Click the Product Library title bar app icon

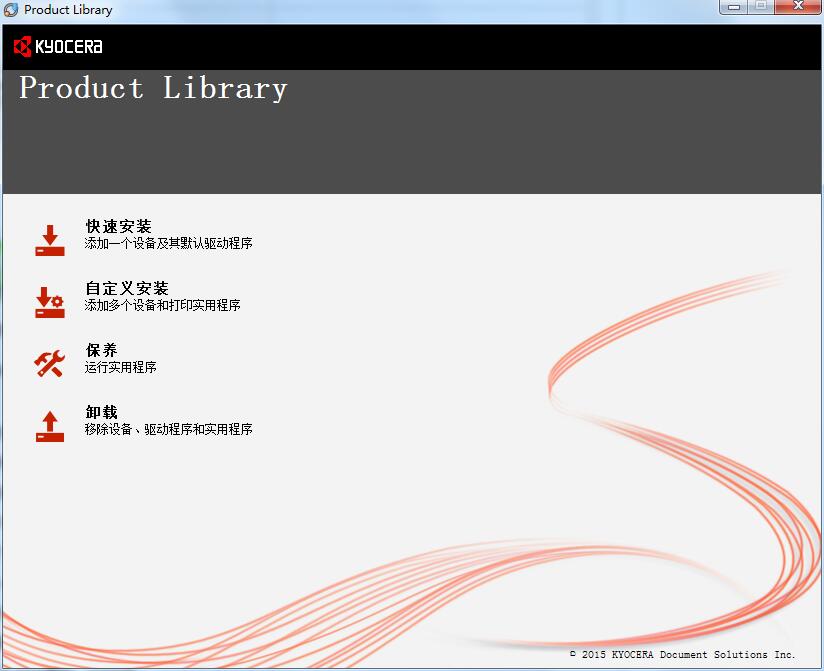[x=11, y=9]
